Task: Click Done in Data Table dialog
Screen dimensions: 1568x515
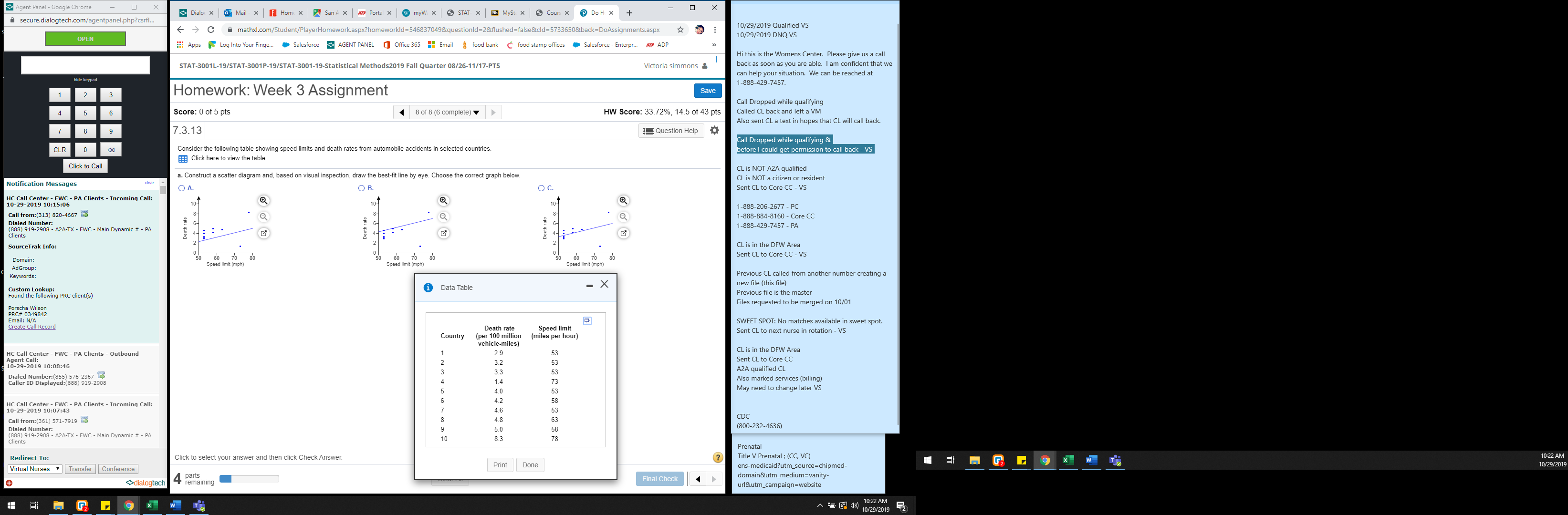Action: click(530, 465)
